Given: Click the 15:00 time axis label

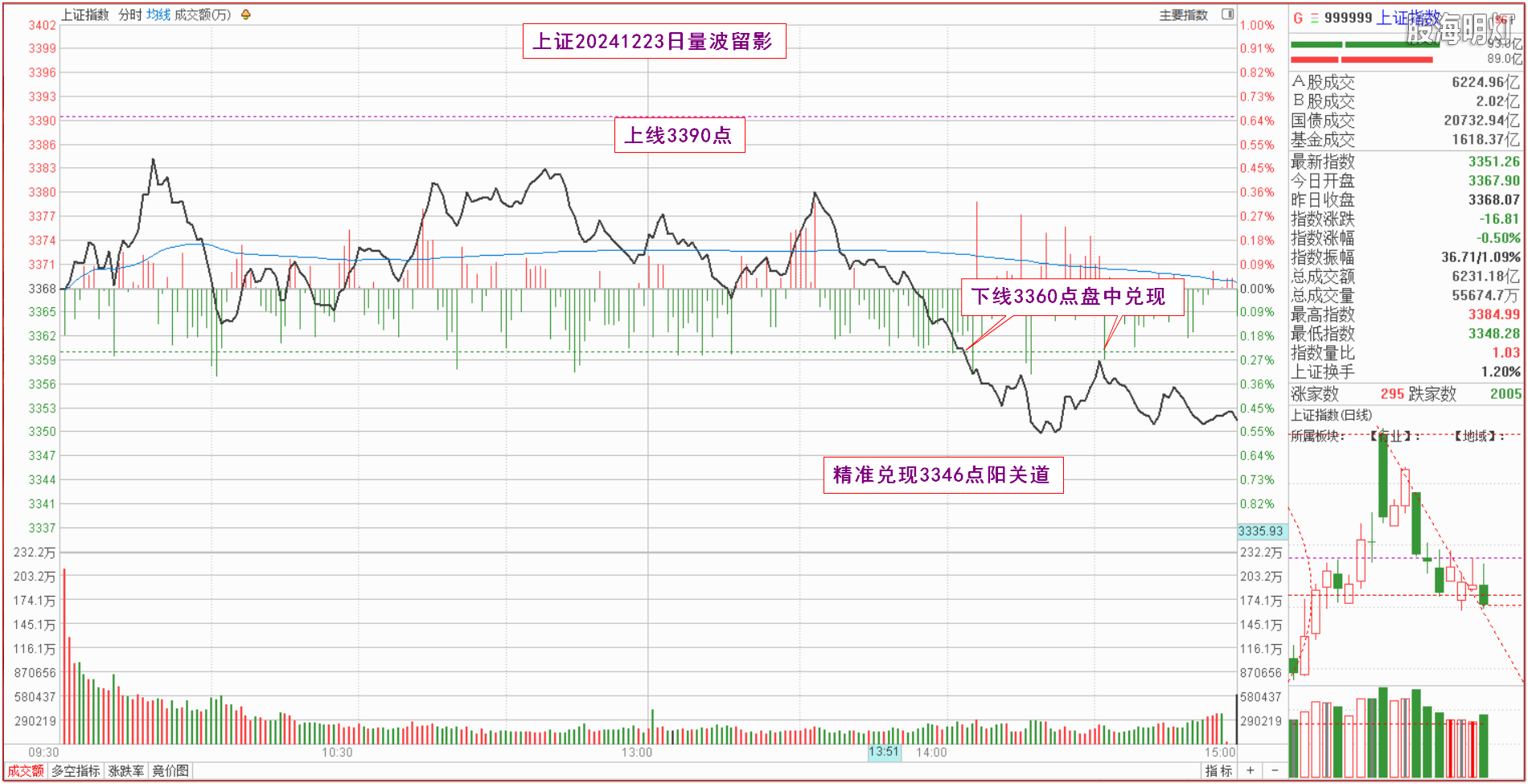Looking at the screenshot, I should [x=1219, y=753].
